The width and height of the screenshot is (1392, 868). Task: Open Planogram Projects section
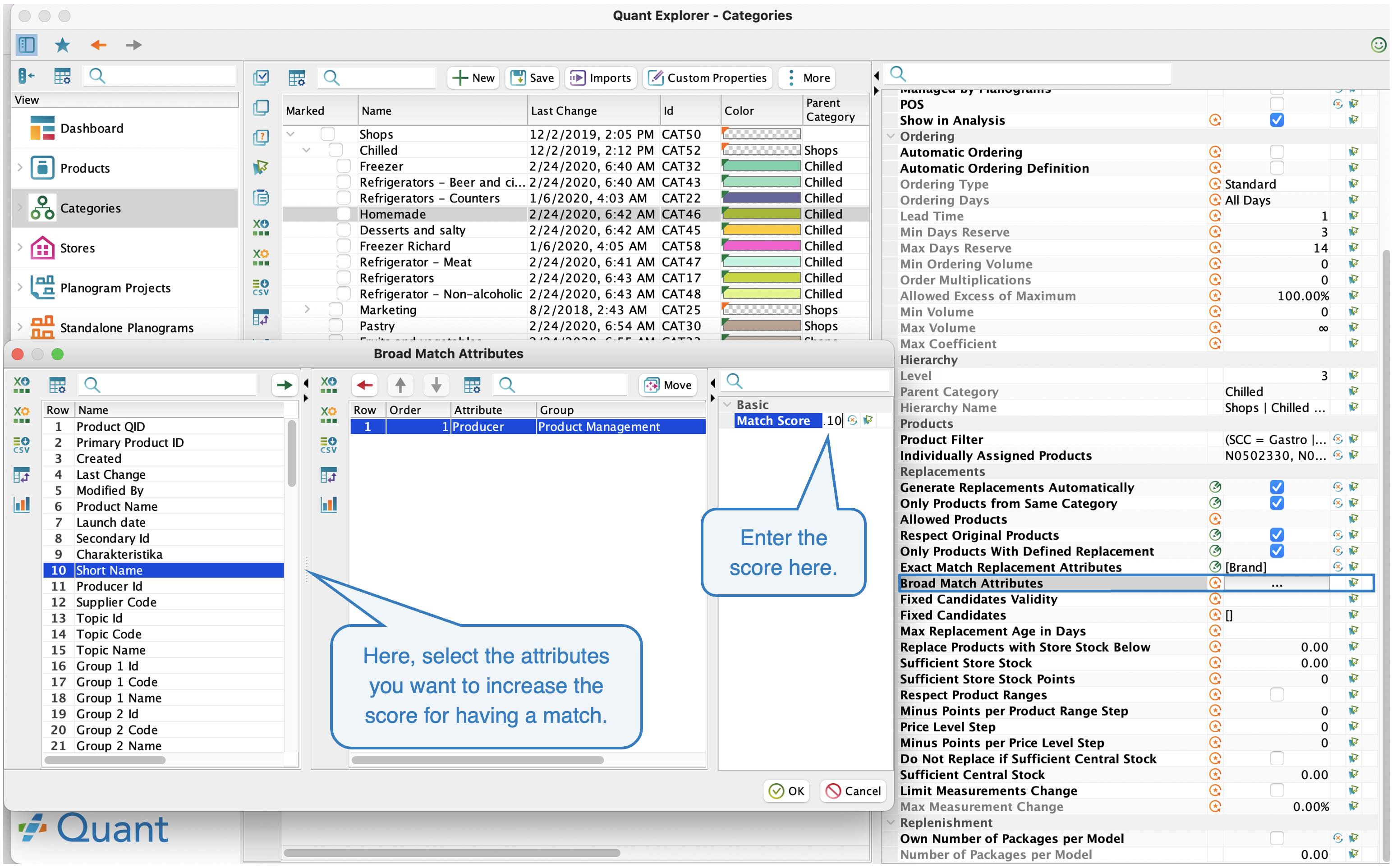click(125, 288)
